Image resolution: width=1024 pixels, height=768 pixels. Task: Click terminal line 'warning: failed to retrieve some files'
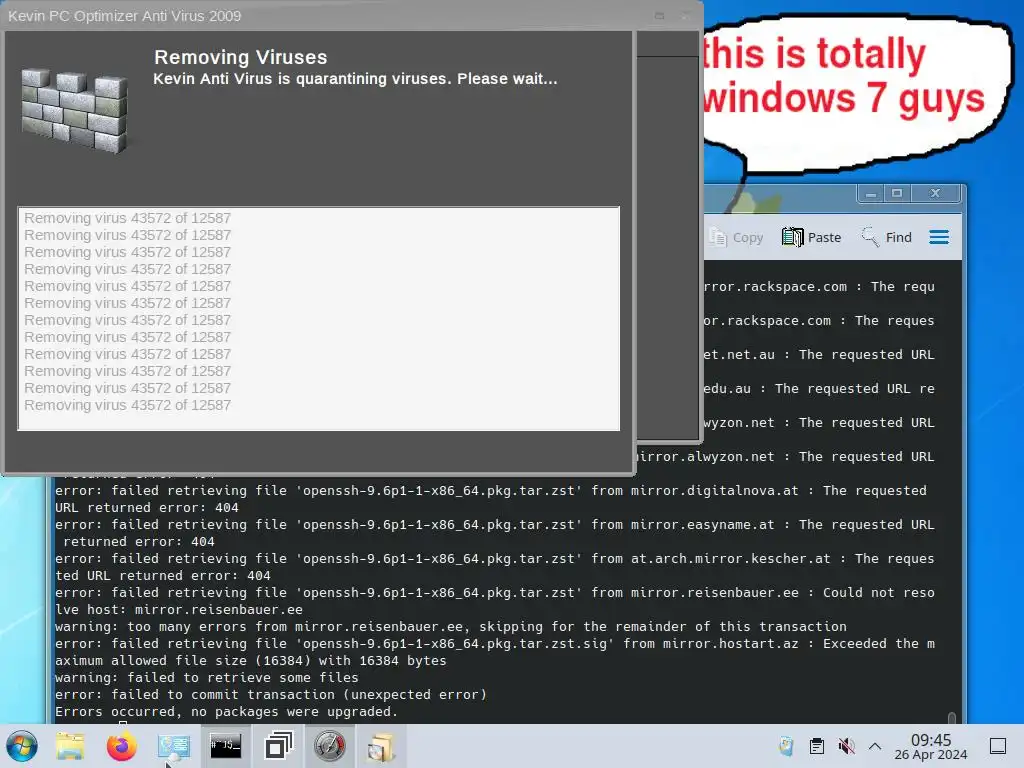206,677
